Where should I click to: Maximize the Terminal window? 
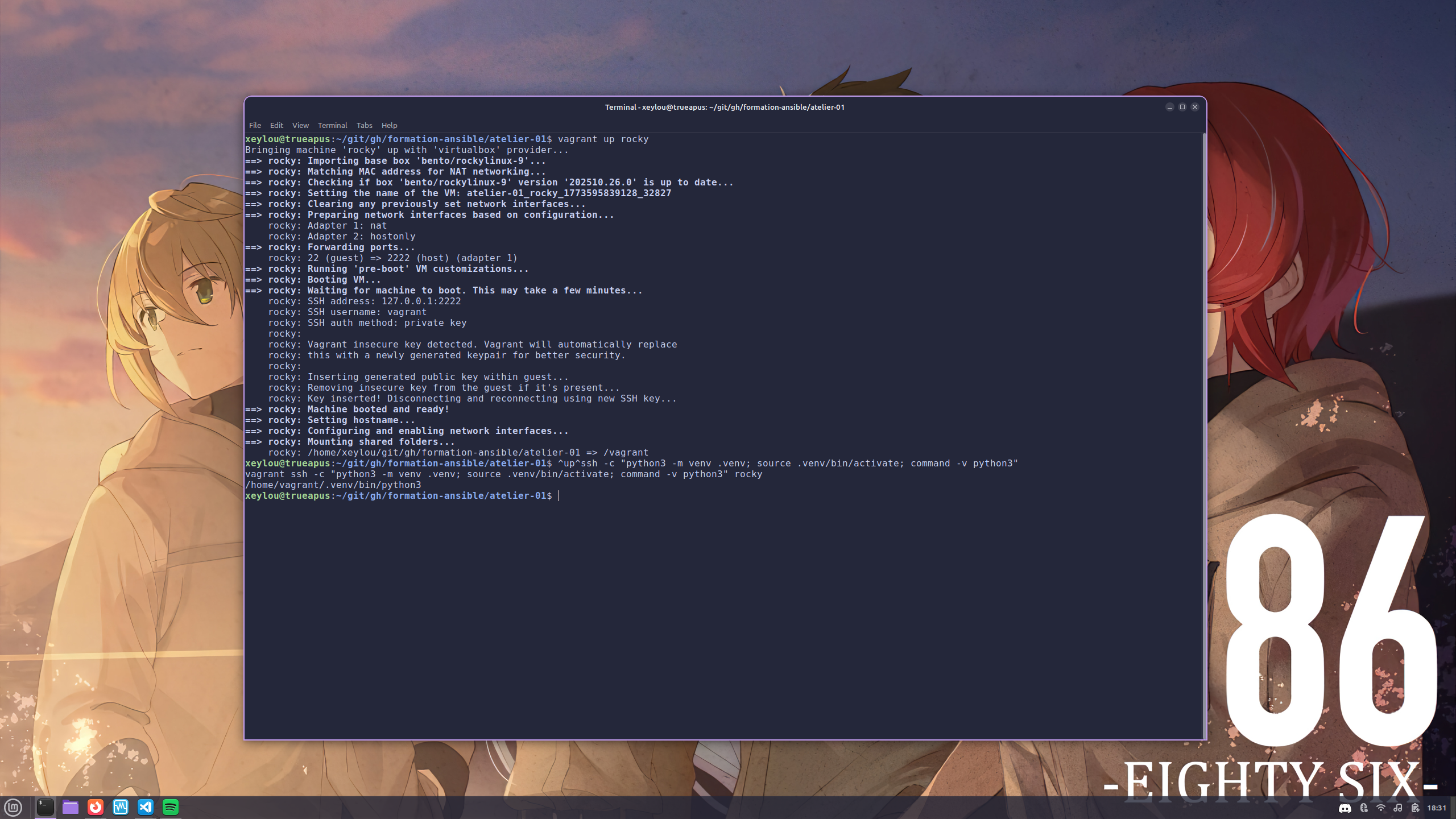(1182, 107)
